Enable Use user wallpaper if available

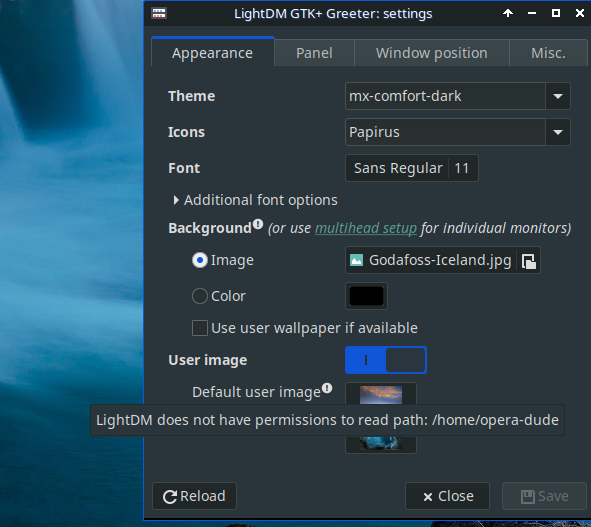(x=200, y=328)
